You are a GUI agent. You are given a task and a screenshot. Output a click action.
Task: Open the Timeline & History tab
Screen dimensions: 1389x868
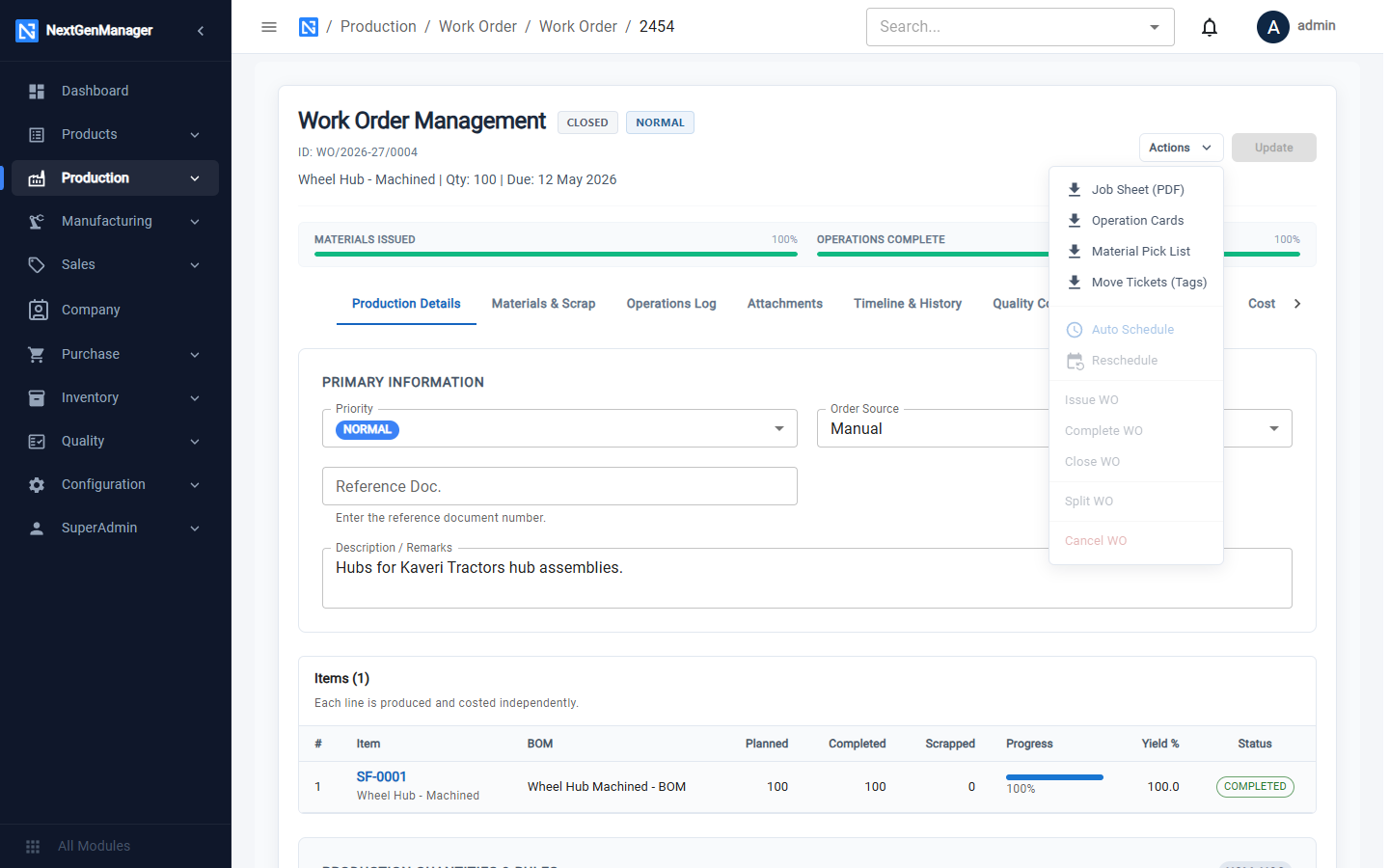pyautogui.click(x=908, y=304)
